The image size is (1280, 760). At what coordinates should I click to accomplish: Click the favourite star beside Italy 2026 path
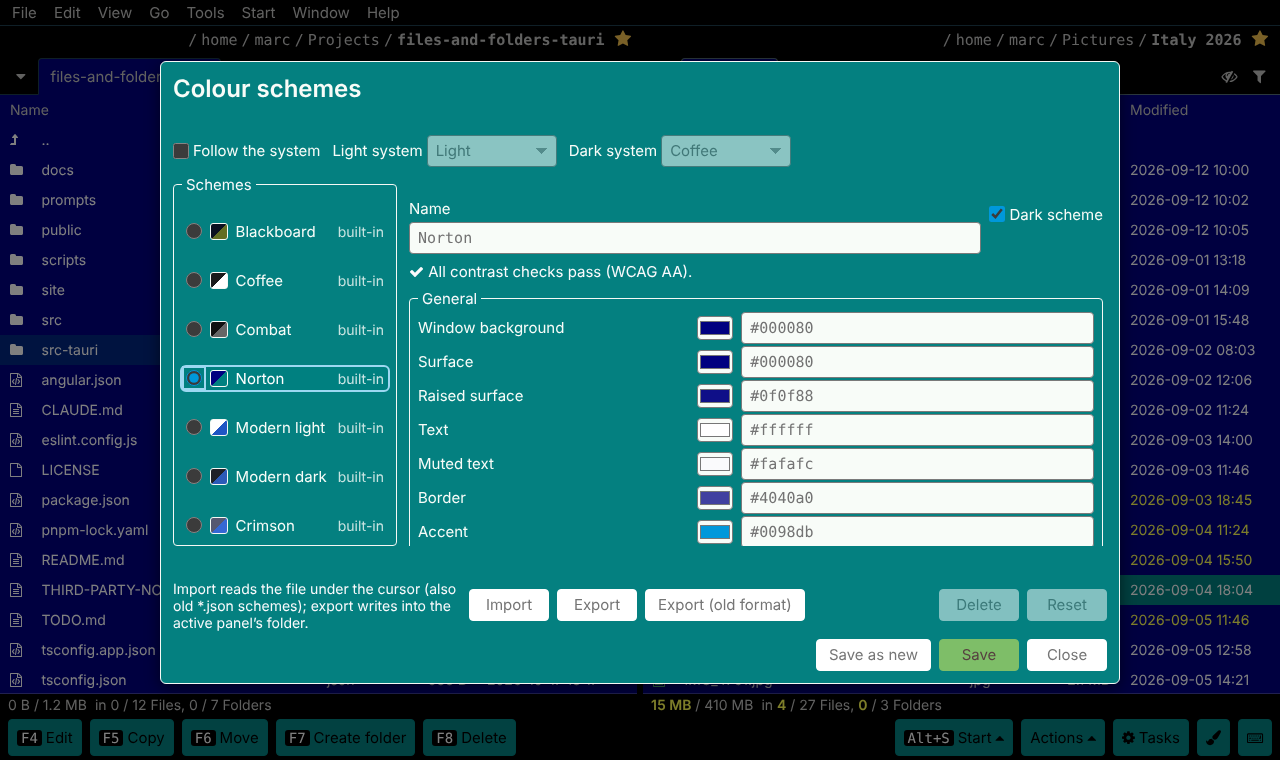coord(1259,39)
